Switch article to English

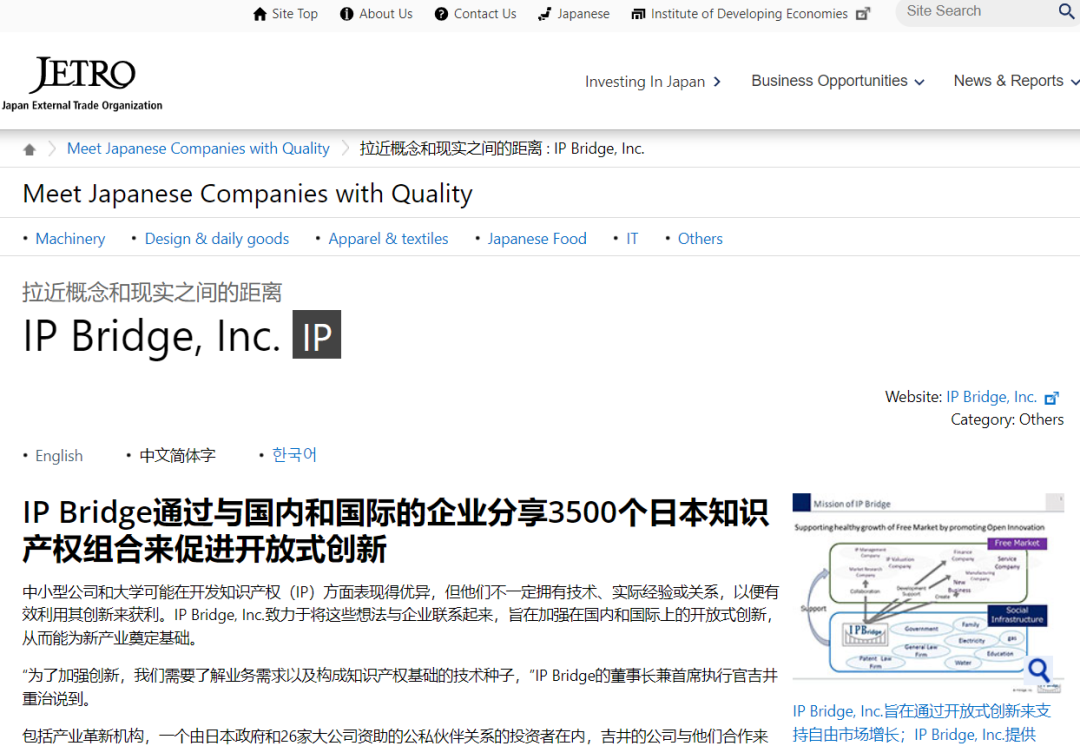(x=59, y=456)
